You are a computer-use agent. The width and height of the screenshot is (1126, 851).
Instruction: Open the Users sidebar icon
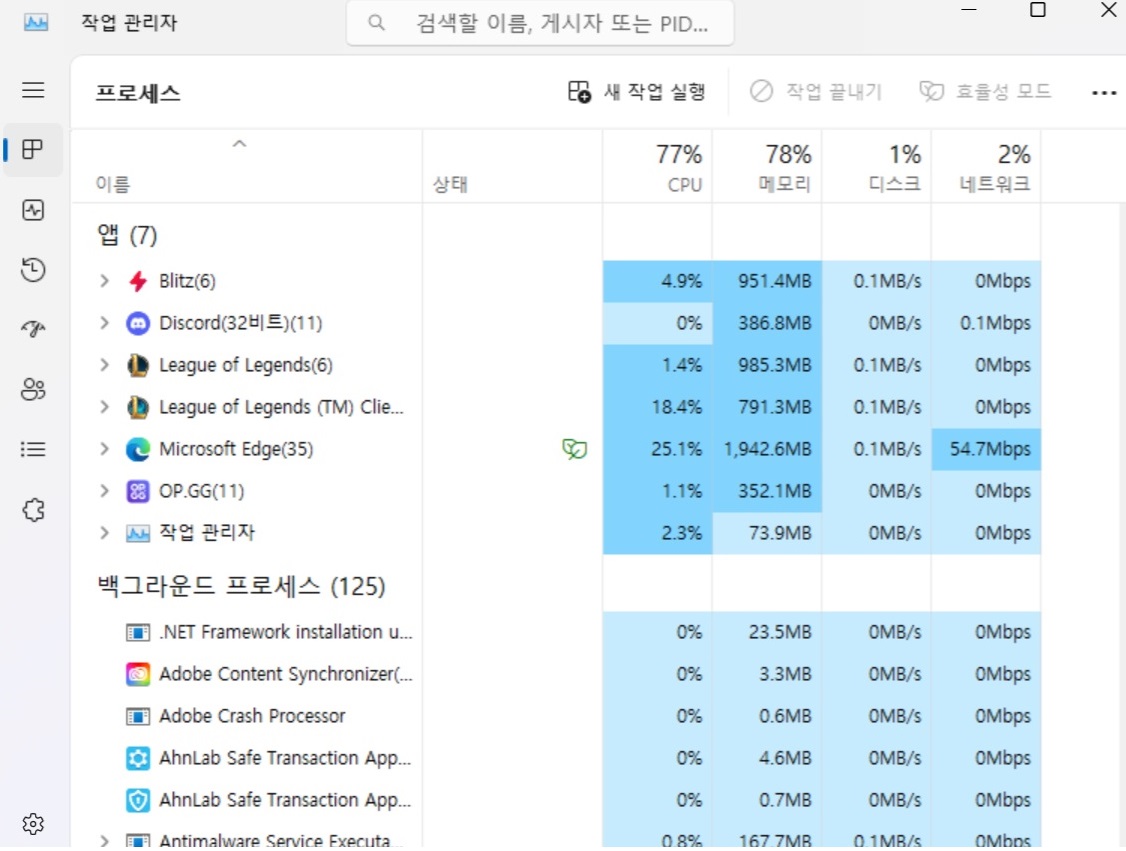click(x=33, y=390)
